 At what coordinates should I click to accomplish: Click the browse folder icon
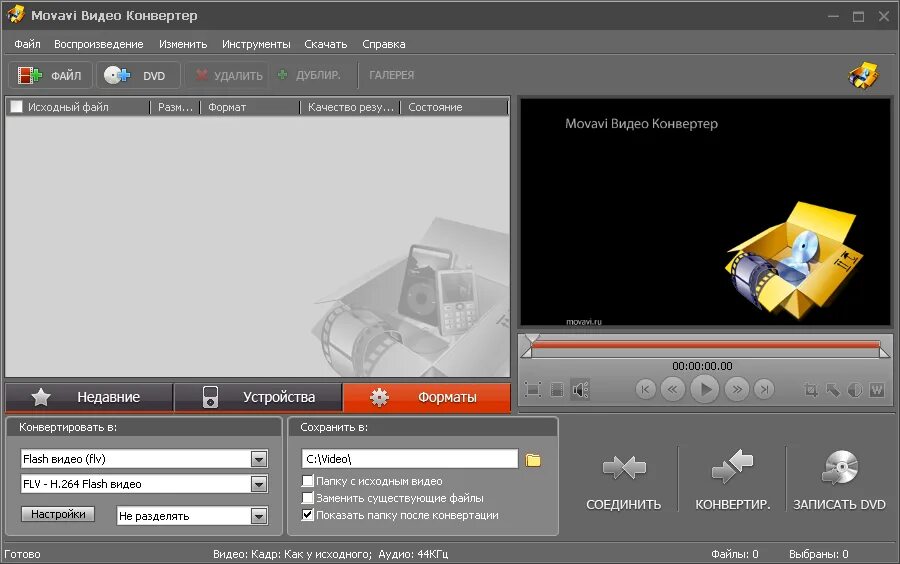533,460
